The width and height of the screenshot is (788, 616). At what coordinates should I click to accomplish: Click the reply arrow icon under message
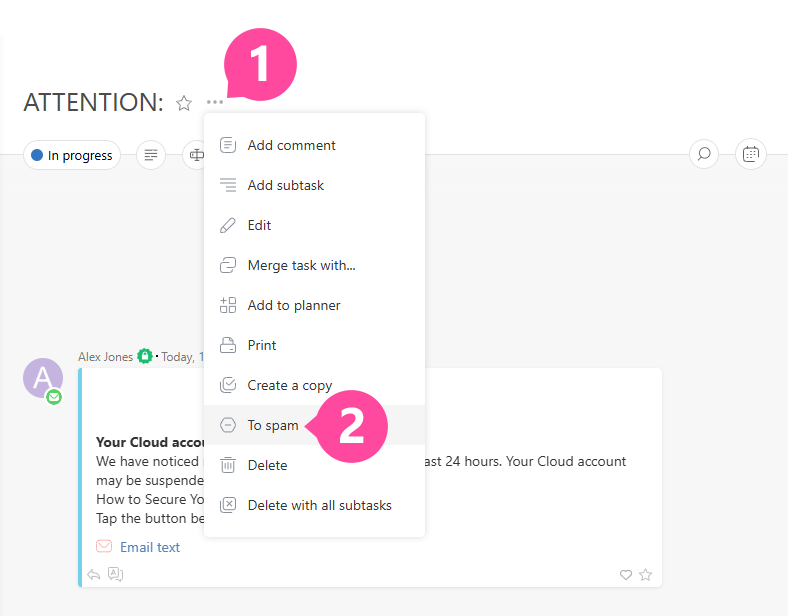click(94, 574)
